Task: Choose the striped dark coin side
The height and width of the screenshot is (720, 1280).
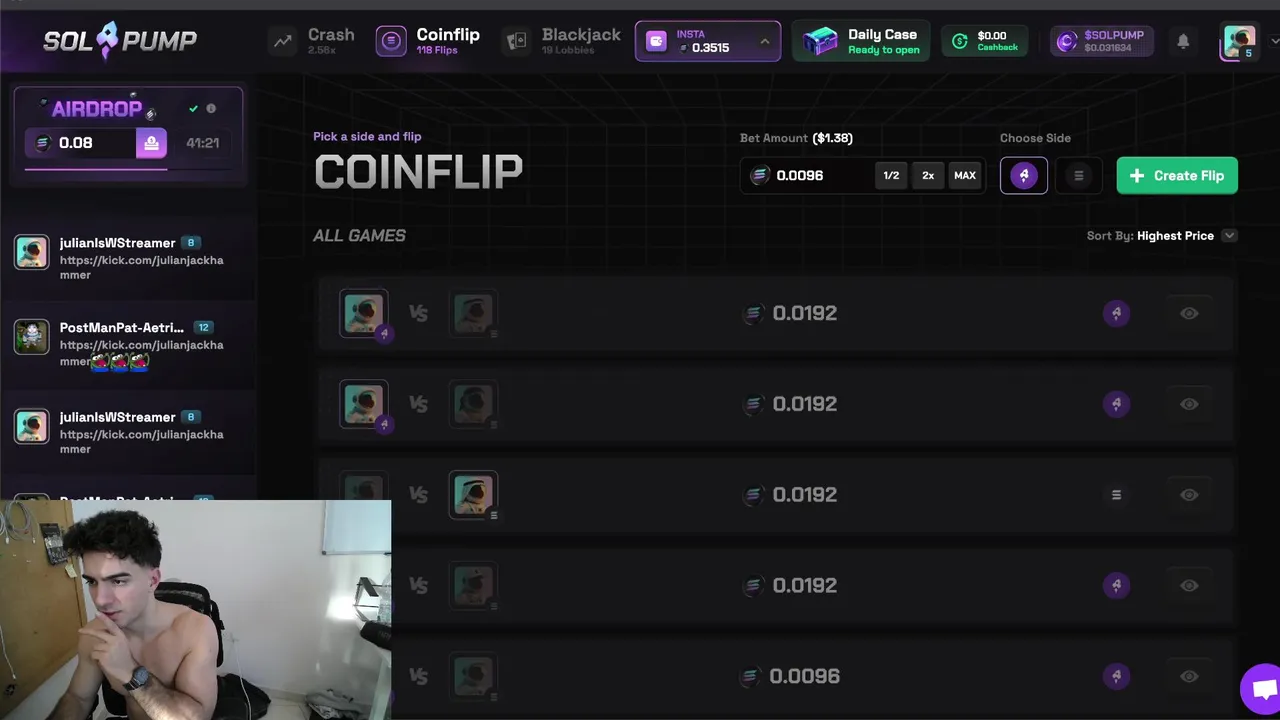Action: (1078, 175)
